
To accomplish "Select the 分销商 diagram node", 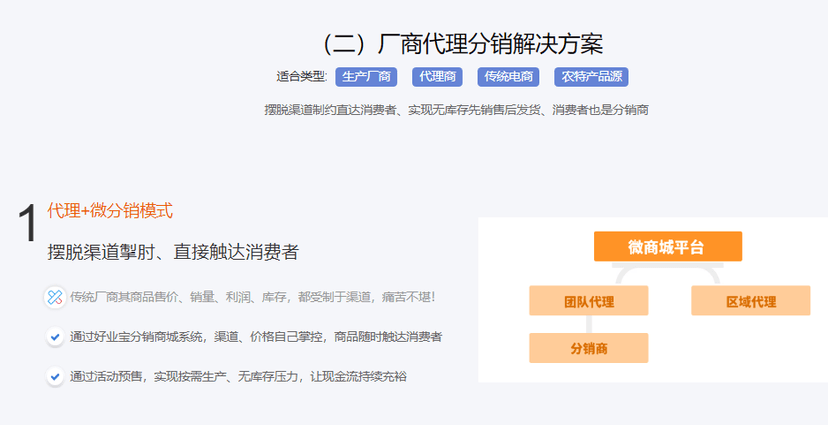I will pos(588,348).
